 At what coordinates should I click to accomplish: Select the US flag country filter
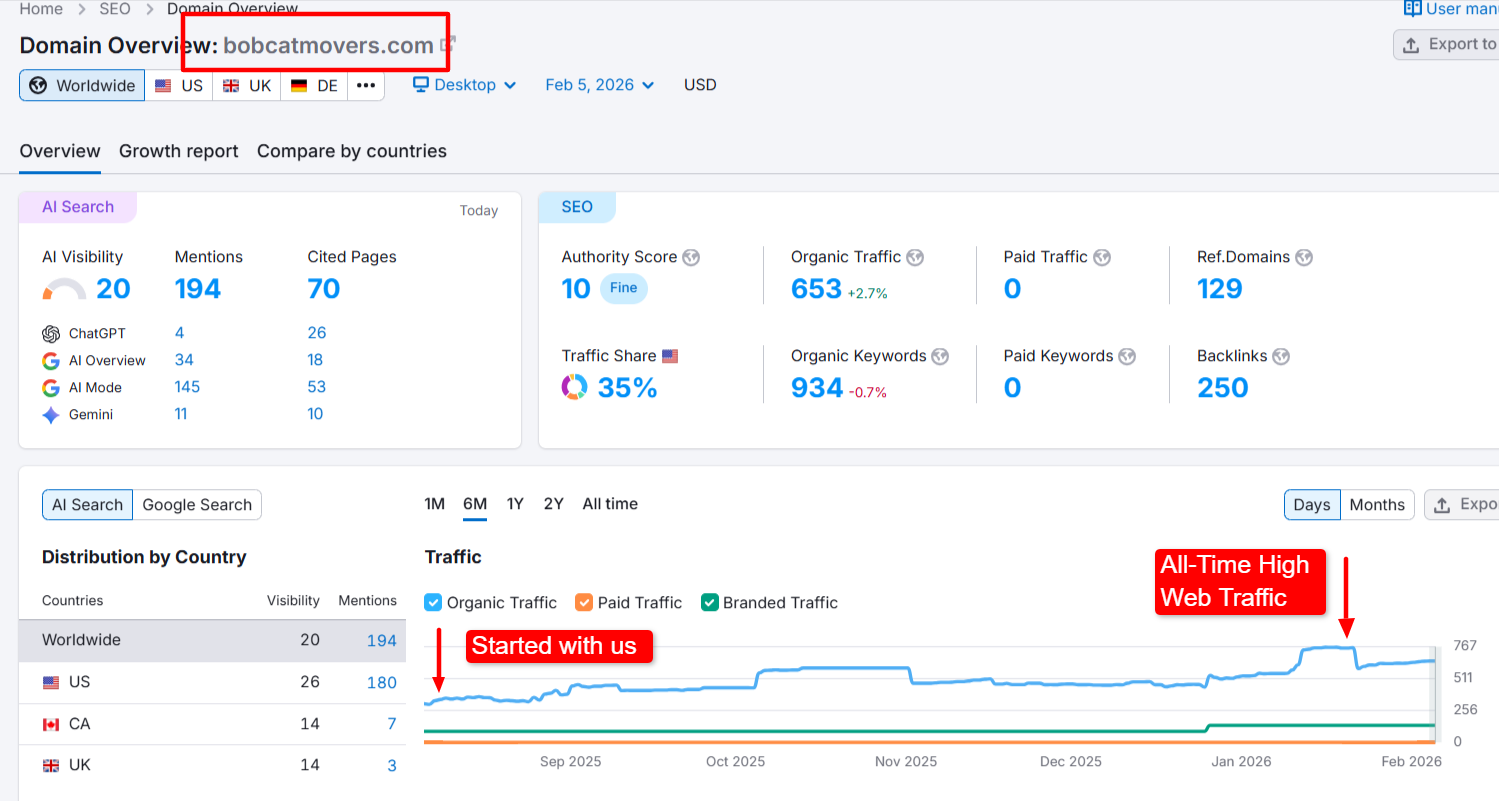click(164, 85)
